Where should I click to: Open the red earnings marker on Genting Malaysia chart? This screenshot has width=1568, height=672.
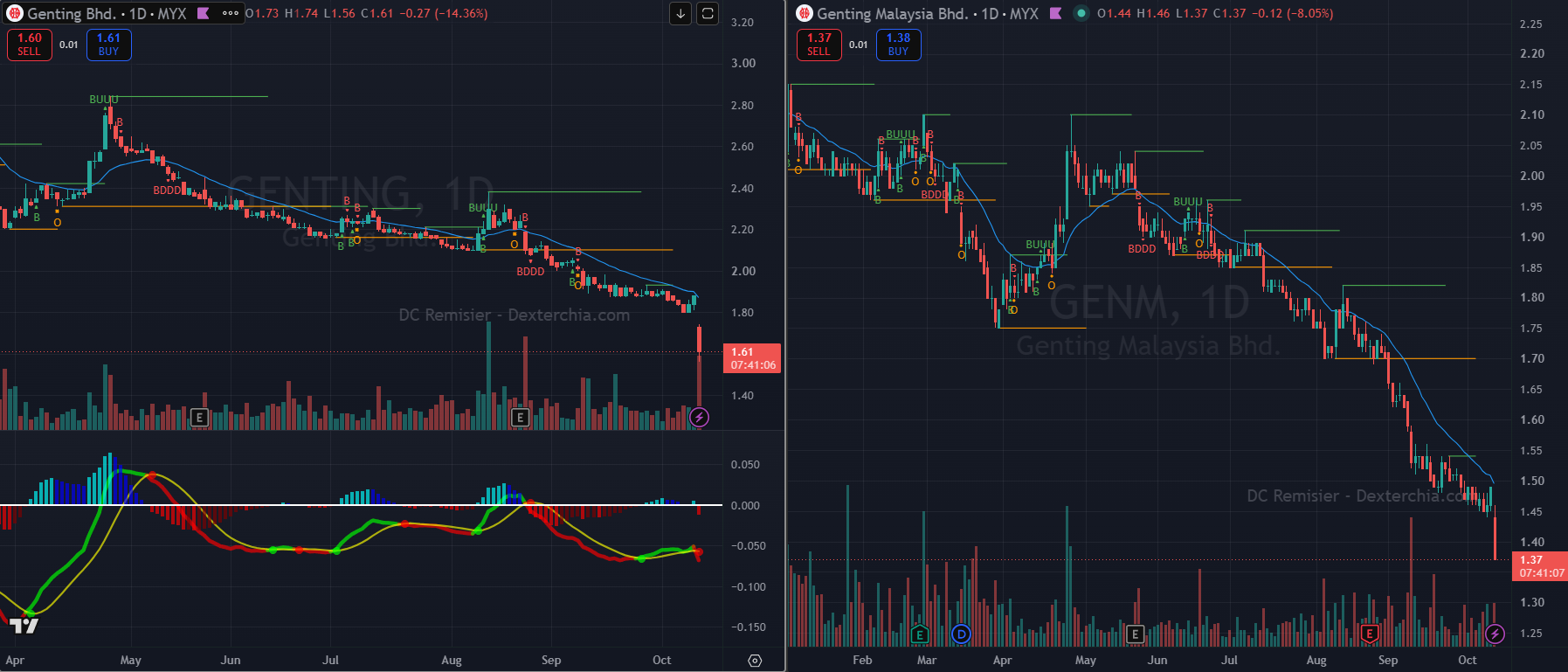pyautogui.click(x=1369, y=634)
